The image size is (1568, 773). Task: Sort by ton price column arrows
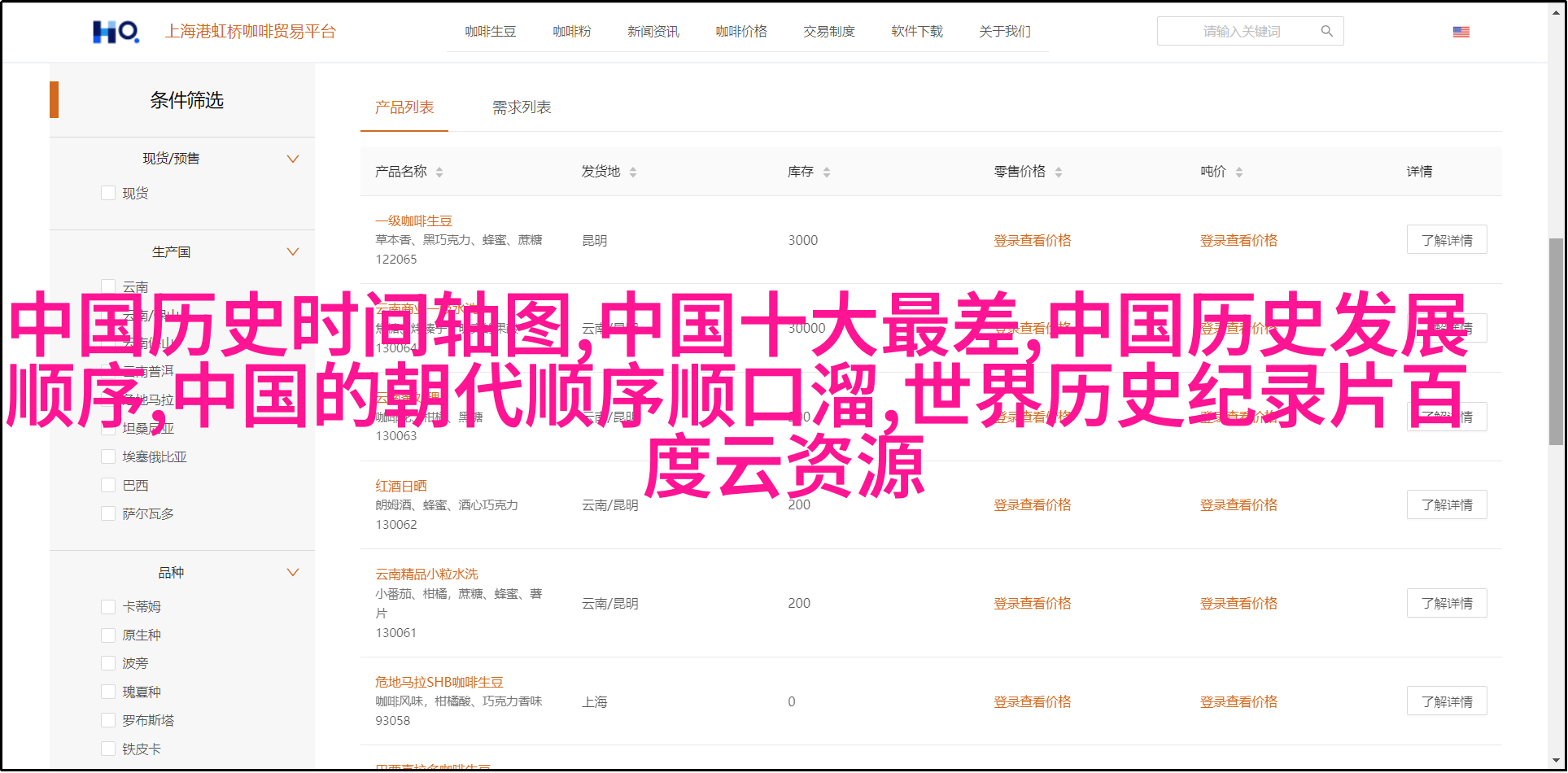coord(1239,173)
